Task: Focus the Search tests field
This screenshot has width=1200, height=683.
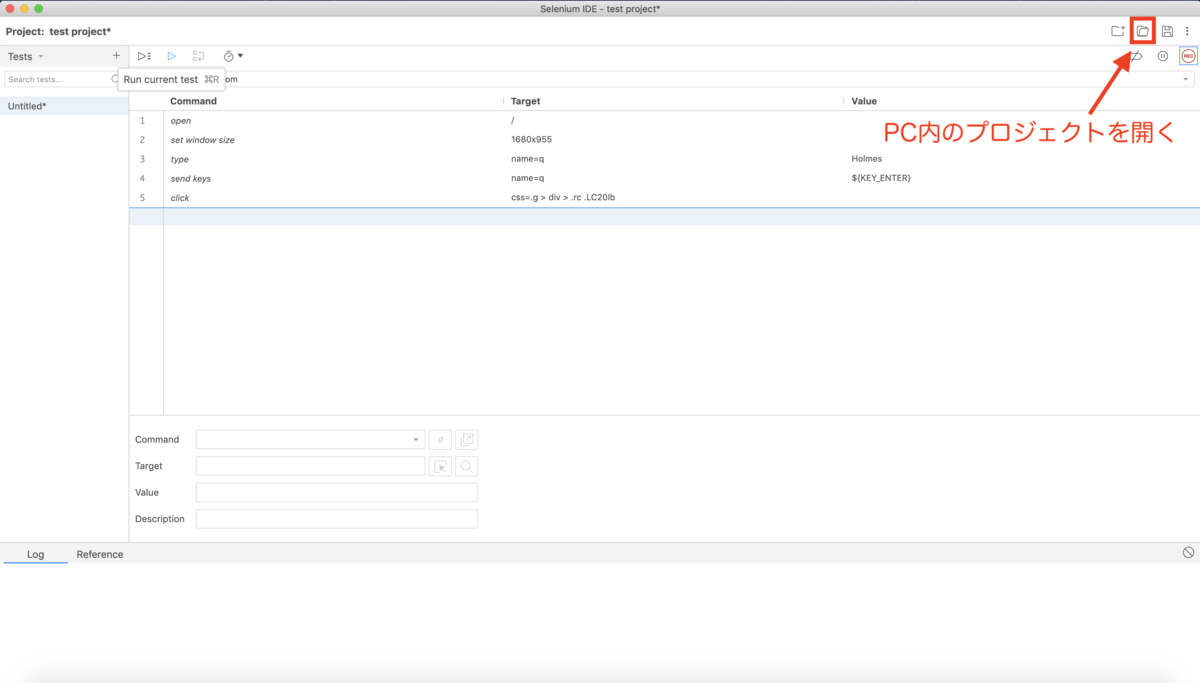Action: 58,79
